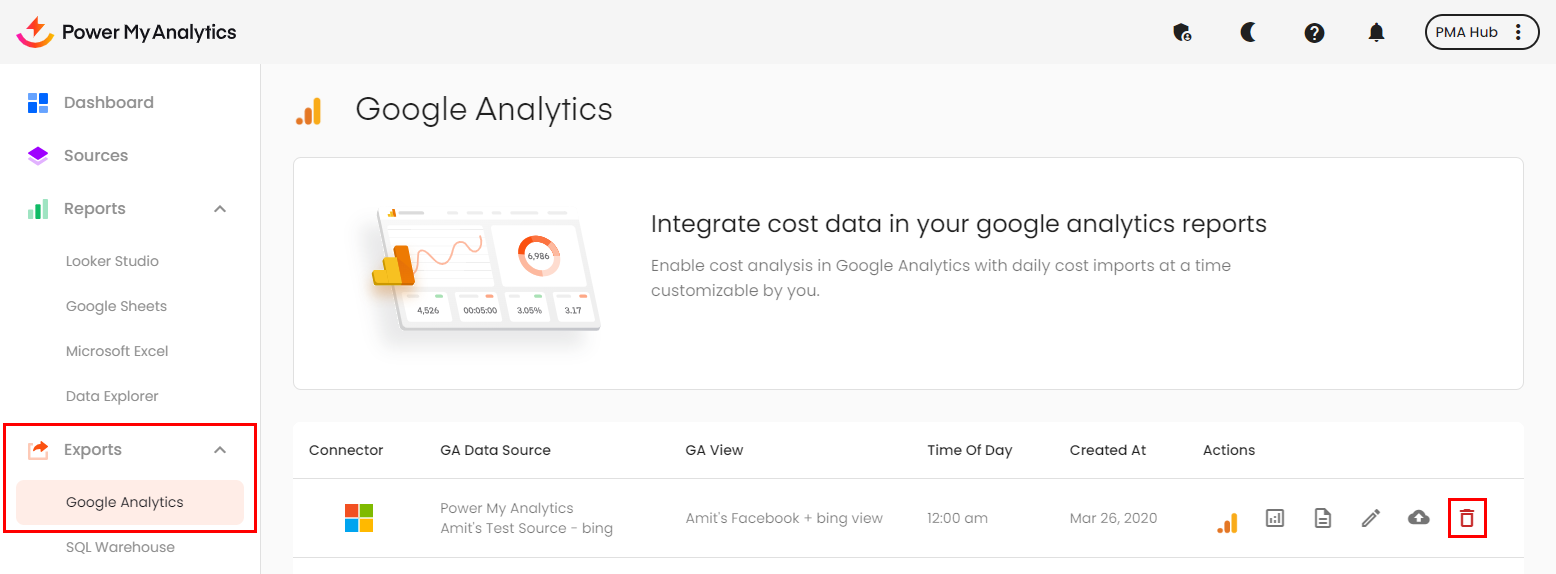Open the Google Sheets reports link
Image resolution: width=1556 pixels, height=574 pixels.
[x=116, y=306]
